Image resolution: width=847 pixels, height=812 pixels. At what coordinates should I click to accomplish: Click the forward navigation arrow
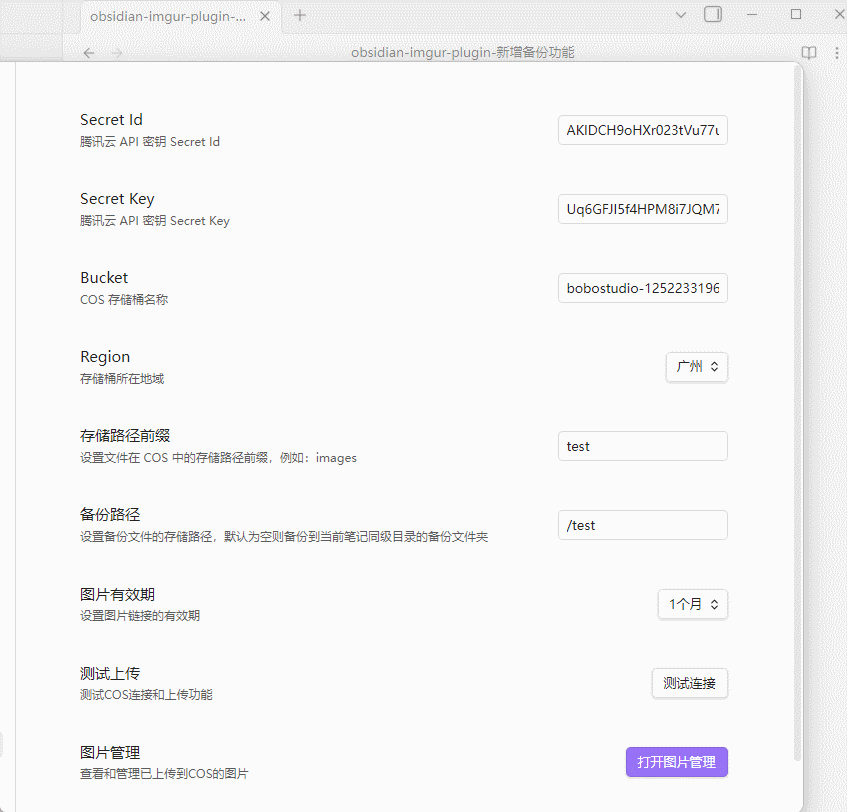[117, 53]
